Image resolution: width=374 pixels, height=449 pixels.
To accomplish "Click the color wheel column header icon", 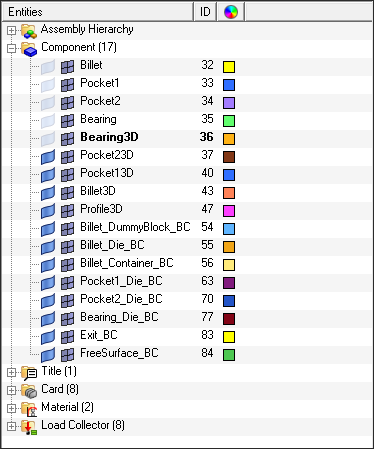I will [x=231, y=12].
